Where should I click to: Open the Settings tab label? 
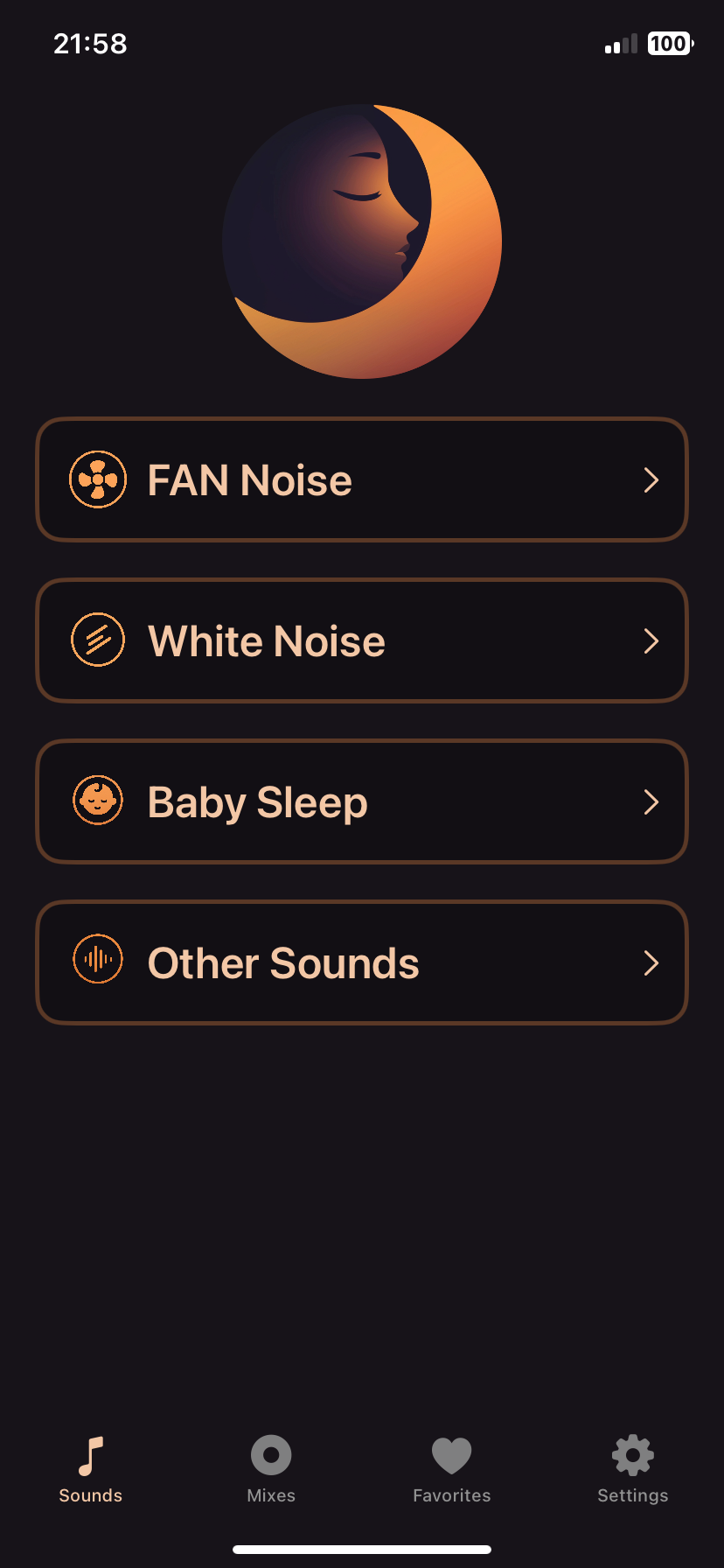click(x=633, y=1495)
